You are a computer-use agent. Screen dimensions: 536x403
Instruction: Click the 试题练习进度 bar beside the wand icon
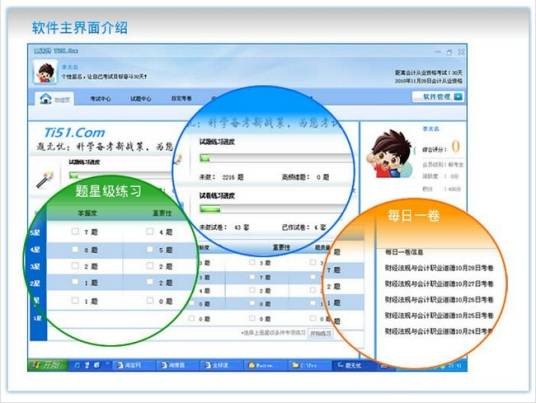point(121,175)
